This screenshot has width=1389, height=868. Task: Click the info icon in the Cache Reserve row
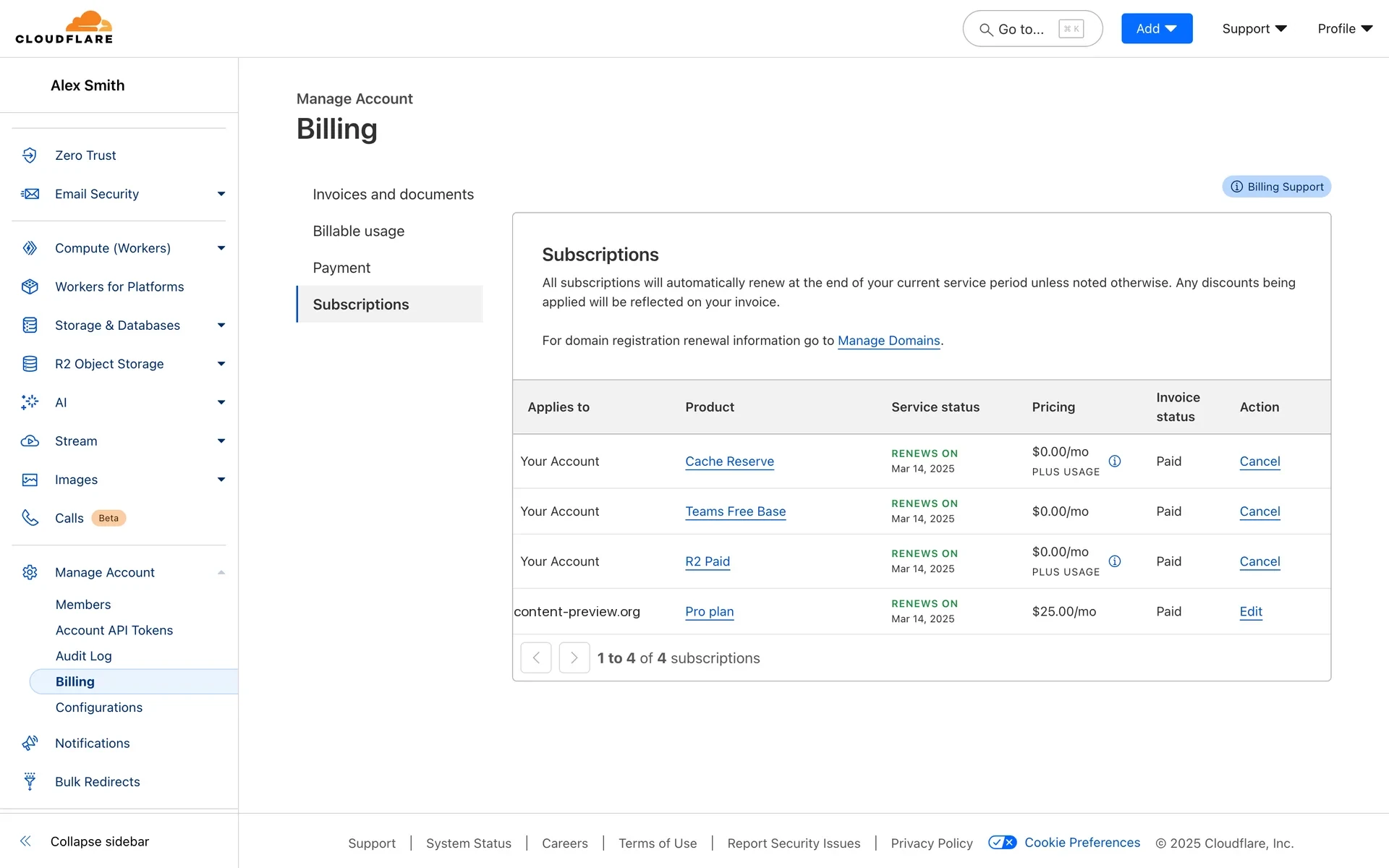click(1115, 461)
